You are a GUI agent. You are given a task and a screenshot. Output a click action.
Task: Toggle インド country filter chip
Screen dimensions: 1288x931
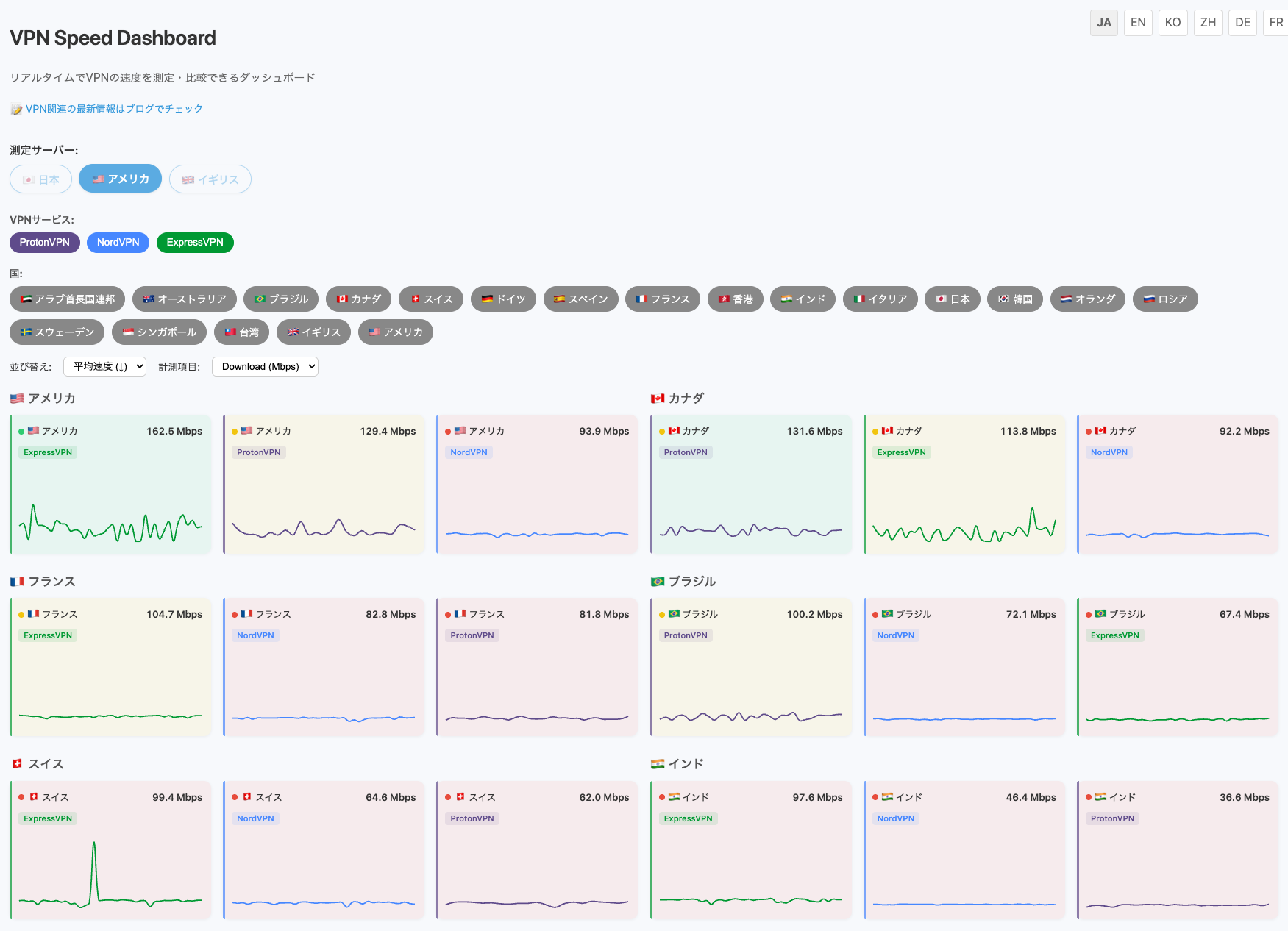803,299
